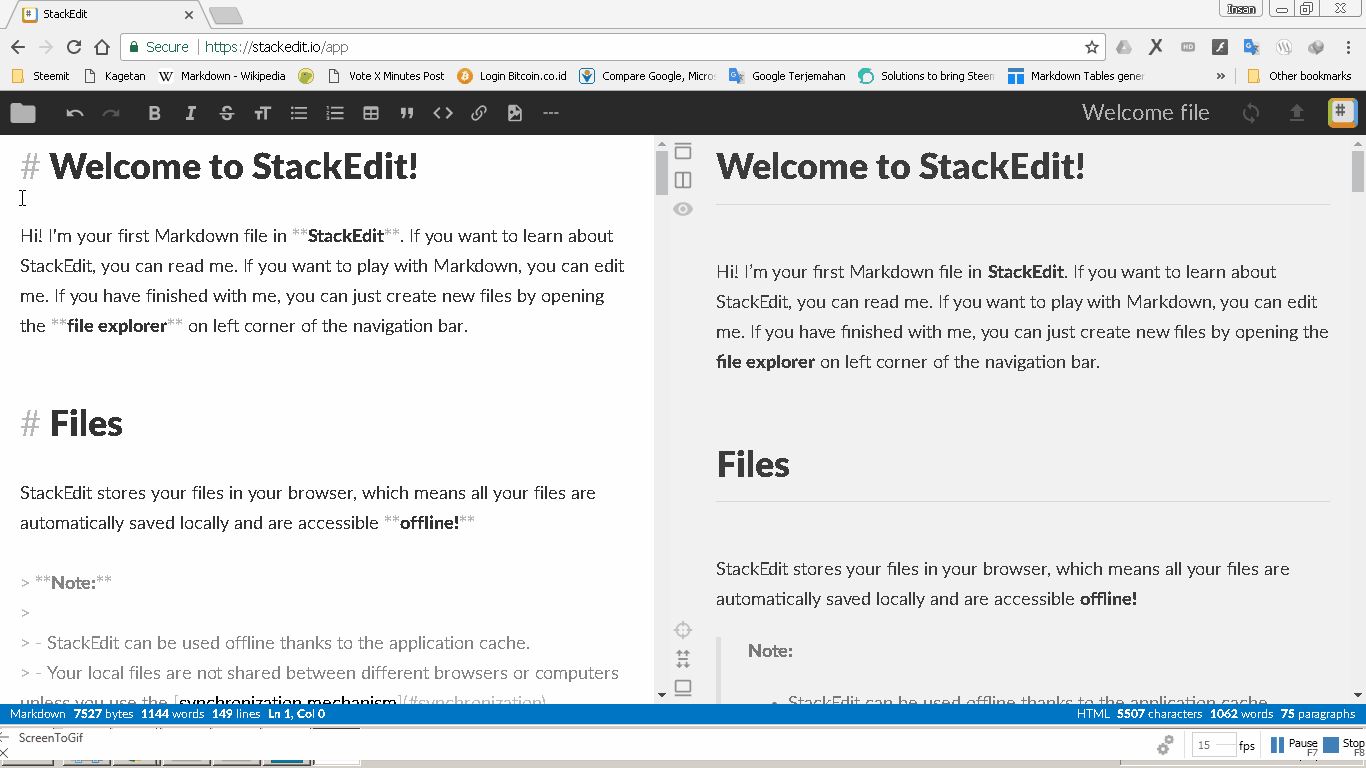Screen dimensions: 1366x768
Task: Open Login Bitcoin.co.id bookmark
Action: pos(512,76)
